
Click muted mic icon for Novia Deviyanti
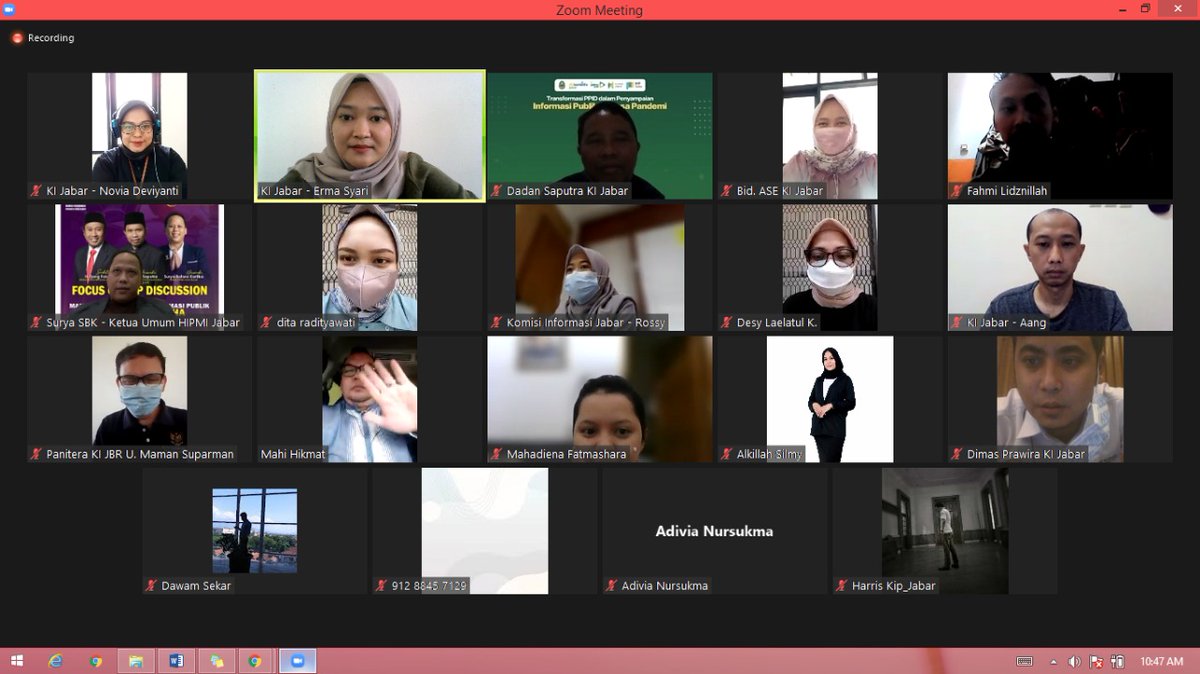(x=37, y=191)
